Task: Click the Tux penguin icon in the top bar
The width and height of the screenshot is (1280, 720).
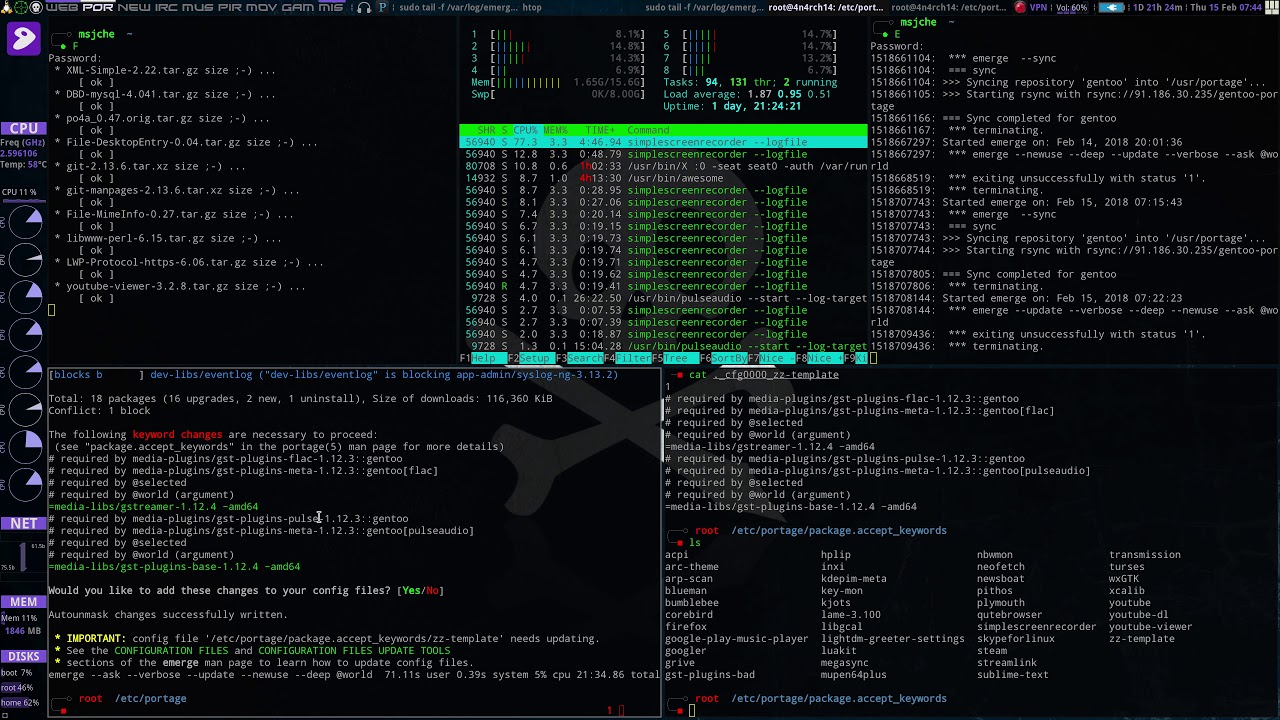Action: (6, 7)
